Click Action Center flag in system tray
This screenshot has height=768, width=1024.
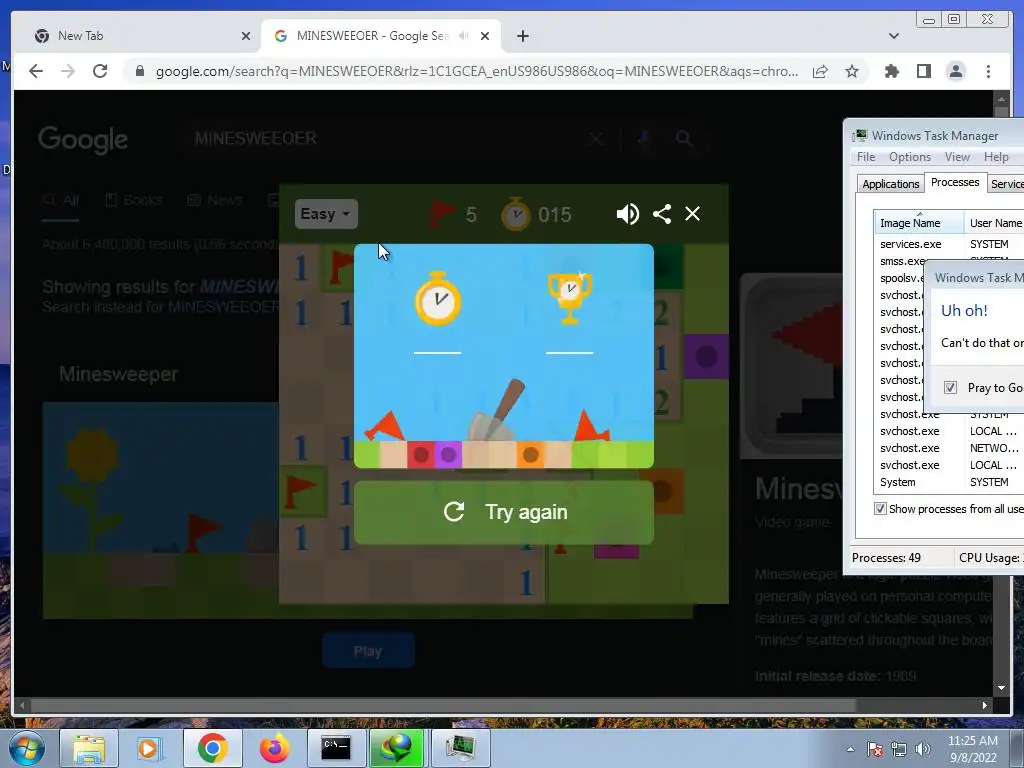click(x=874, y=750)
